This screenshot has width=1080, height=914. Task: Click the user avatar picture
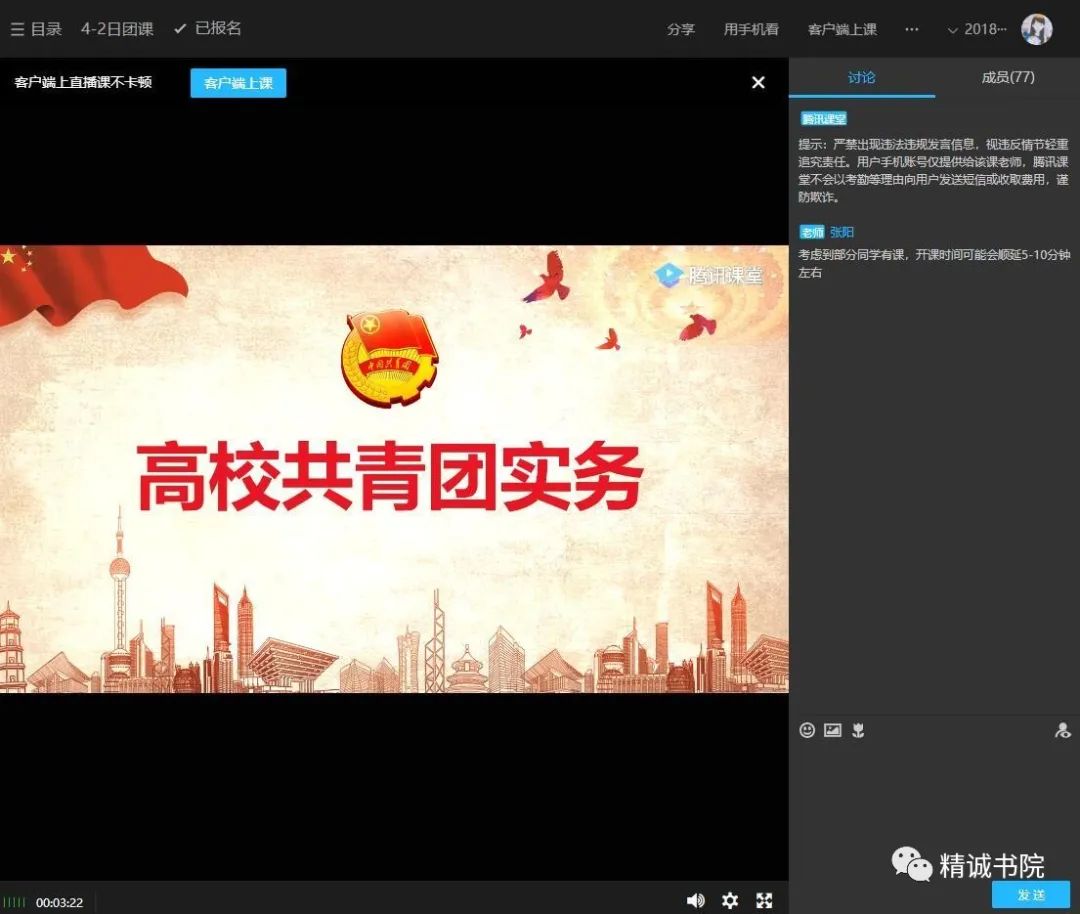tap(1036, 29)
